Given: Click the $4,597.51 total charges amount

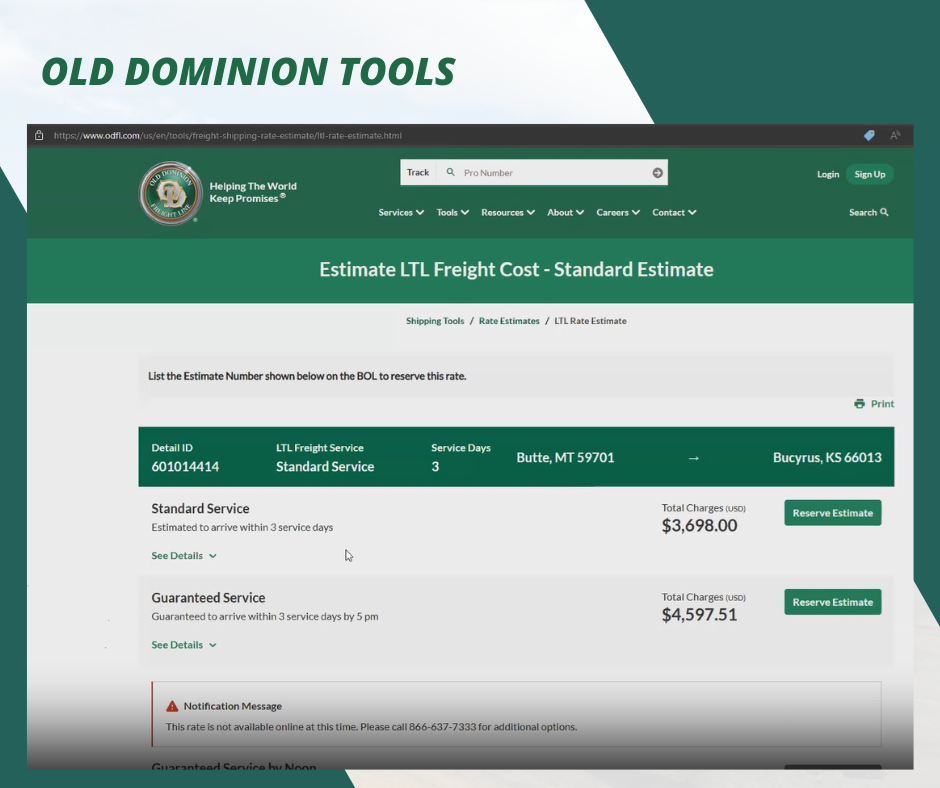Looking at the screenshot, I should click(700, 615).
